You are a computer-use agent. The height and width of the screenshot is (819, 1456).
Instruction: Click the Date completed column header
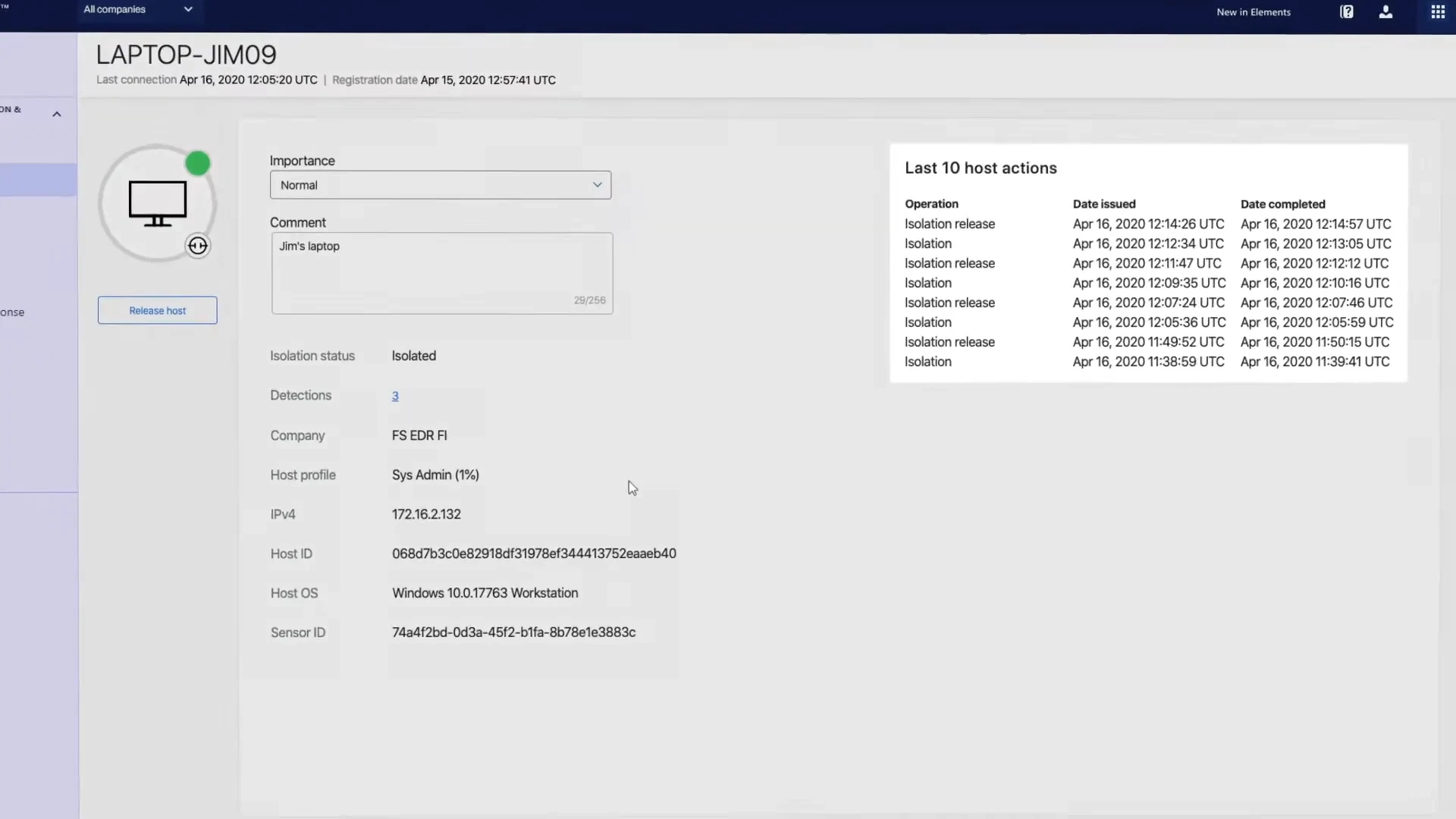point(1282,204)
